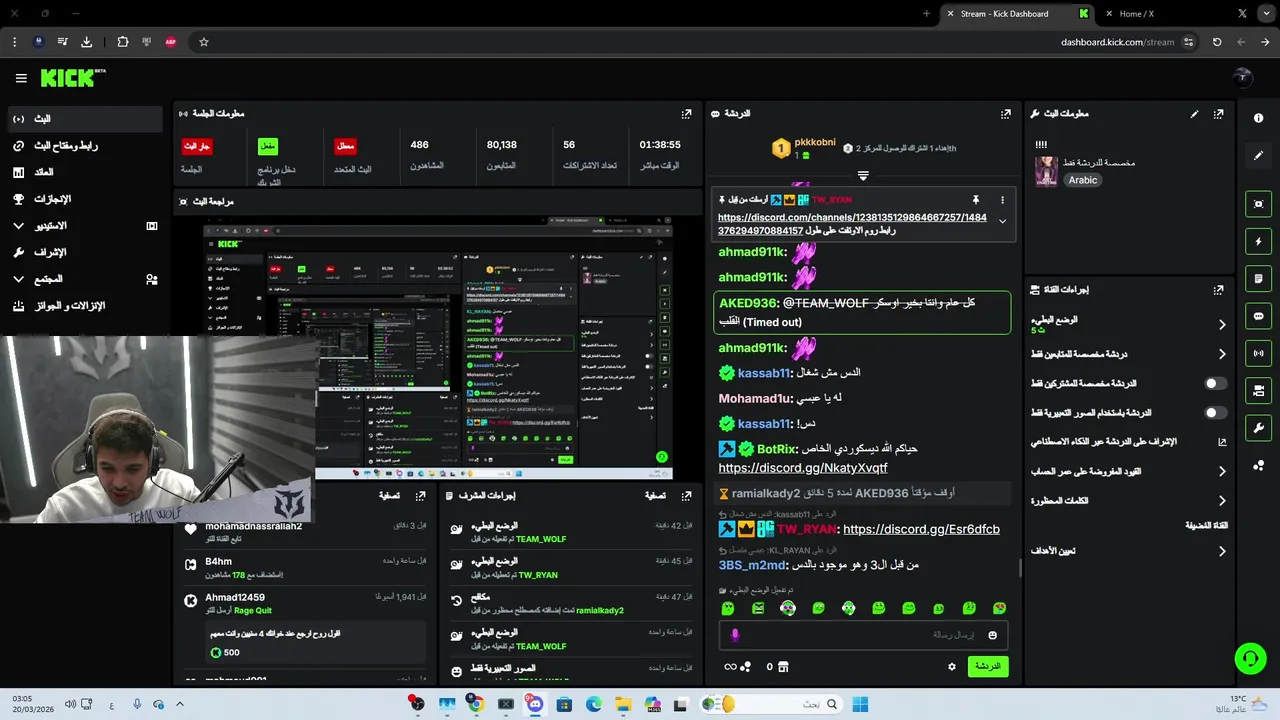Open the green headset support button
This screenshot has height=720, width=1280.
1250,658
